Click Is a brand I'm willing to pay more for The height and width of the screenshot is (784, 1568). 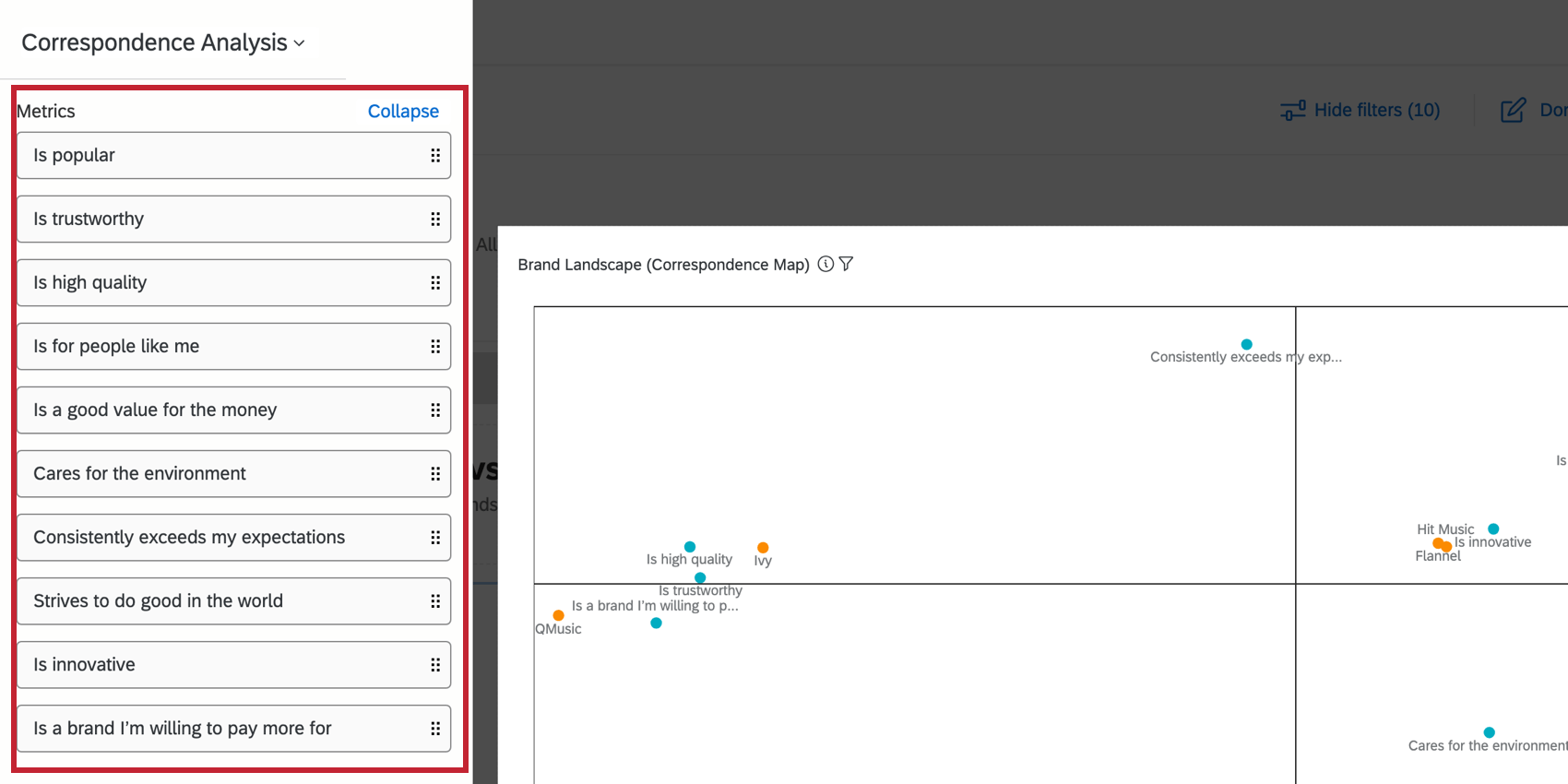(x=234, y=728)
